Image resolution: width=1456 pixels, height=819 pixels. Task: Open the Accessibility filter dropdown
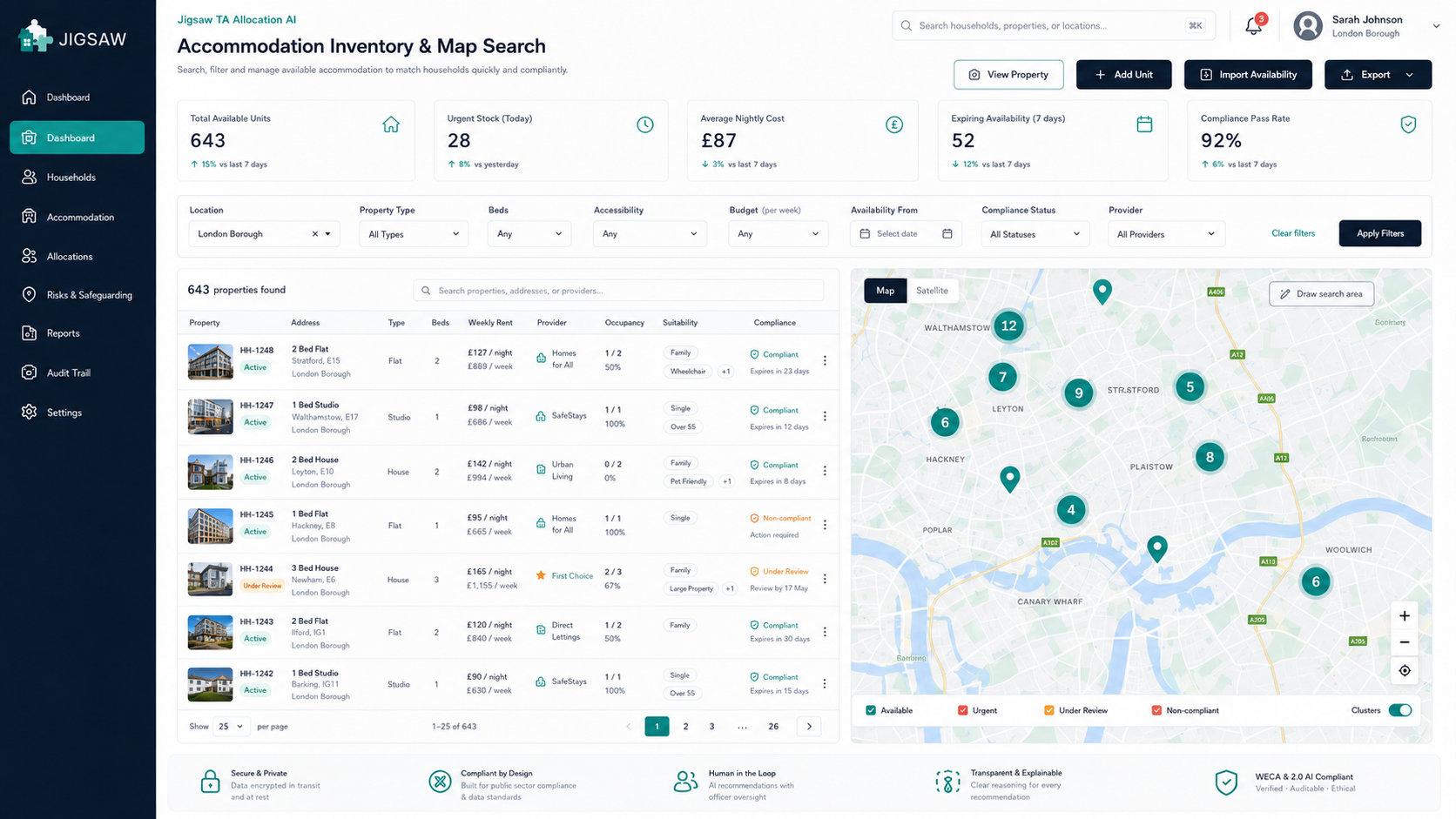coord(650,234)
